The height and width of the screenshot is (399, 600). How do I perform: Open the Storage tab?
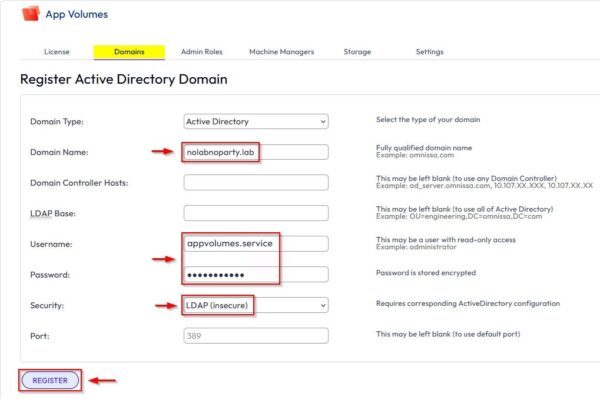point(357,52)
